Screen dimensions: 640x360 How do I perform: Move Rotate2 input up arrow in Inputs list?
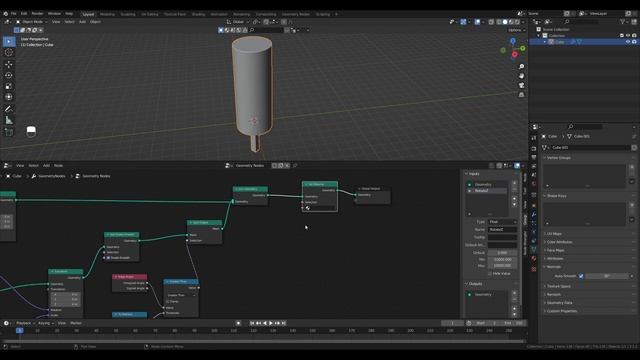pyautogui.click(x=514, y=198)
